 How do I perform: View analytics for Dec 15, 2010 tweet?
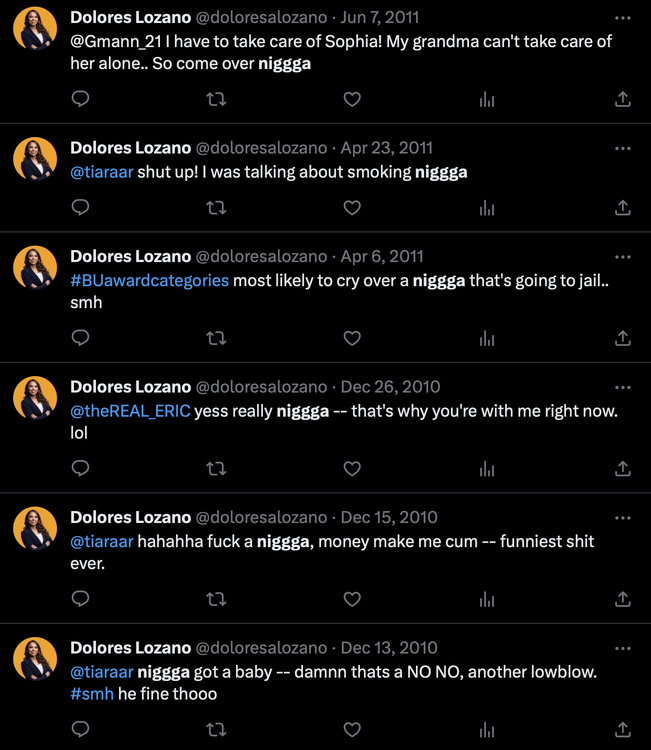(x=487, y=599)
